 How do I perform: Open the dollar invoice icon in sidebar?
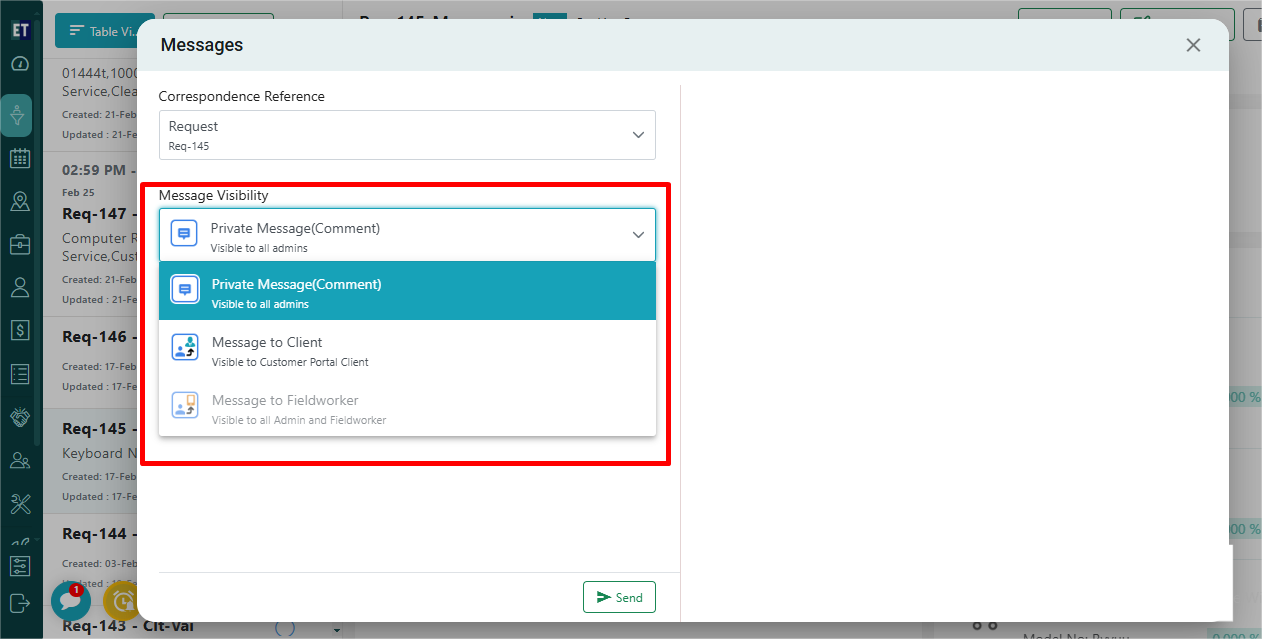[20, 330]
